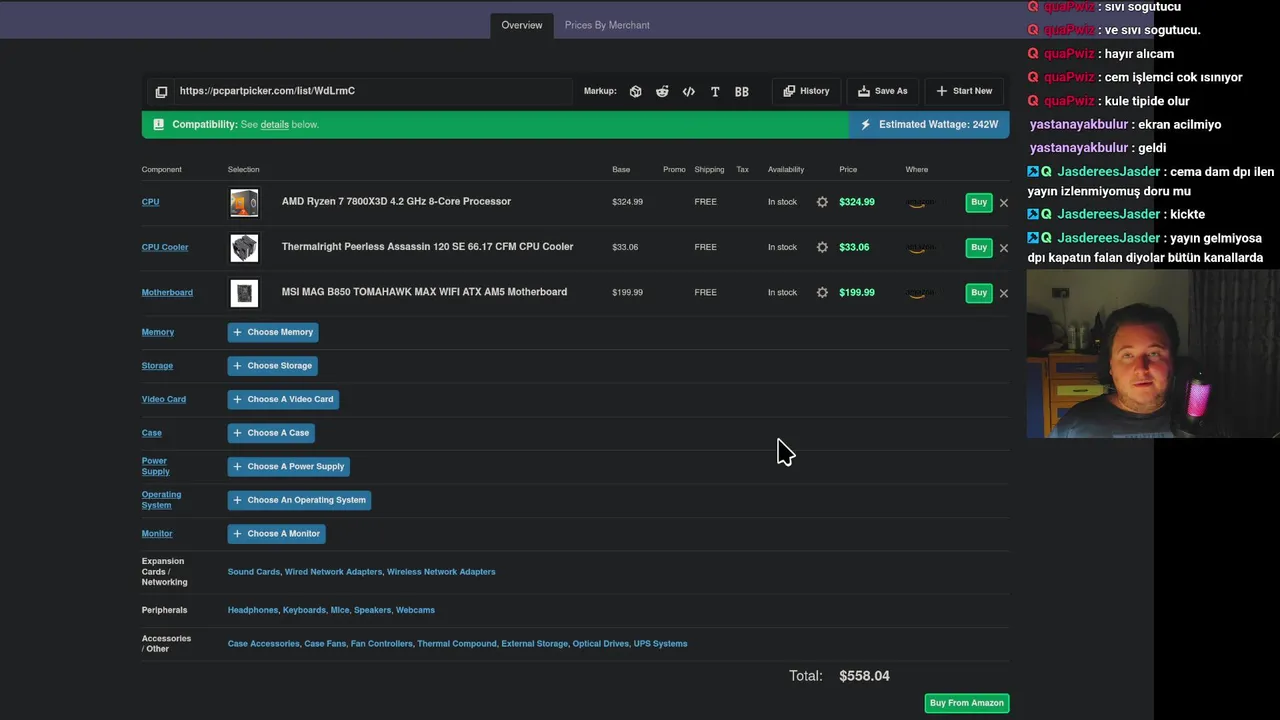The image size is (1280, 720).
Task: Buy the Thermalright Peerless Assassin cooler
Action: [x=979, y=247]
